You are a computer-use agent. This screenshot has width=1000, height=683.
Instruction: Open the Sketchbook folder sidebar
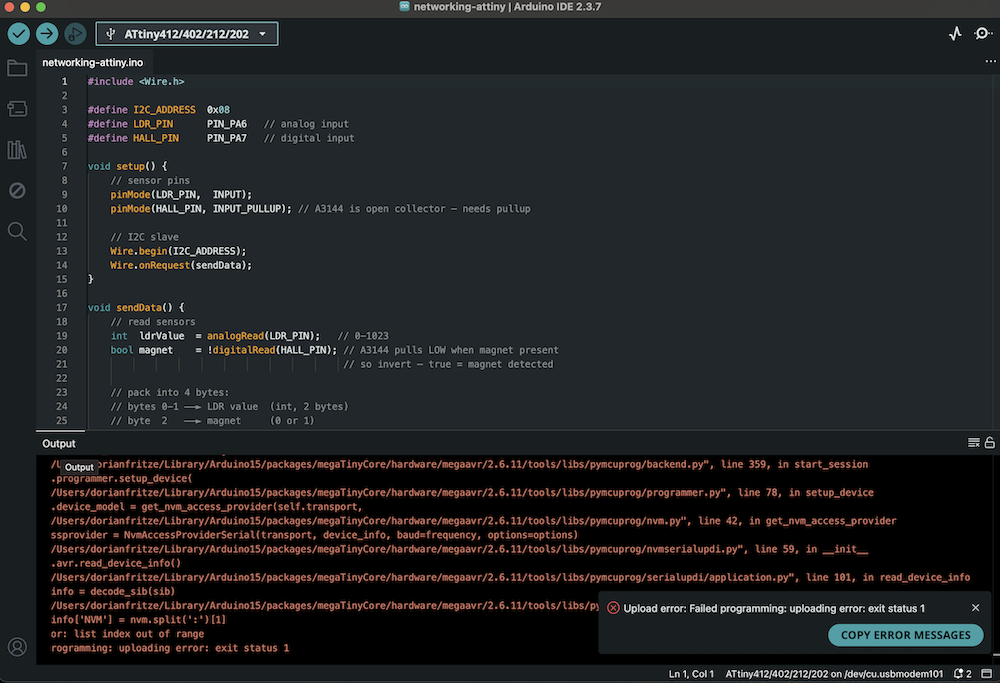click(x=17, y=68)
